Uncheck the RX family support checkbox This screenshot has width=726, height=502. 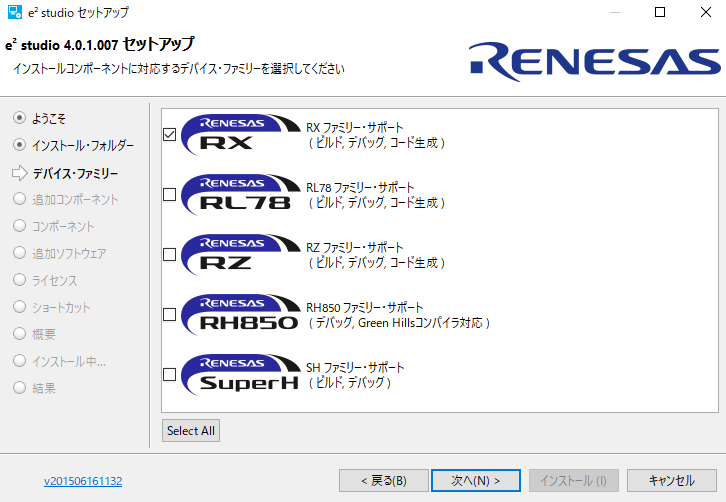click(169, 134)
